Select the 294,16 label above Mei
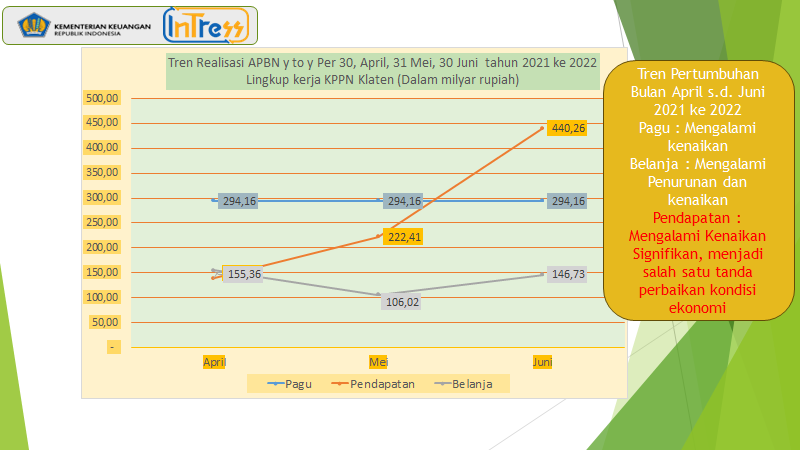This screenshot has height=450, width=800. (404, 201)
